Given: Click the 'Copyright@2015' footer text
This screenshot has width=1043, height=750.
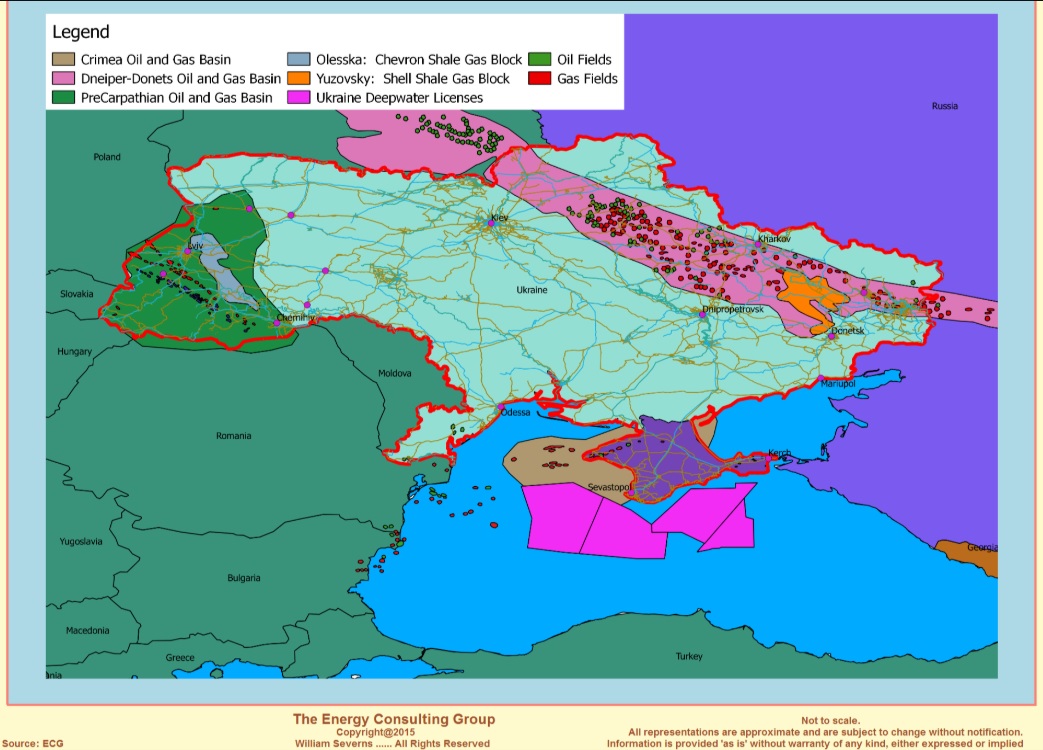Looking at the screenshot, I should tap(375, 732).
